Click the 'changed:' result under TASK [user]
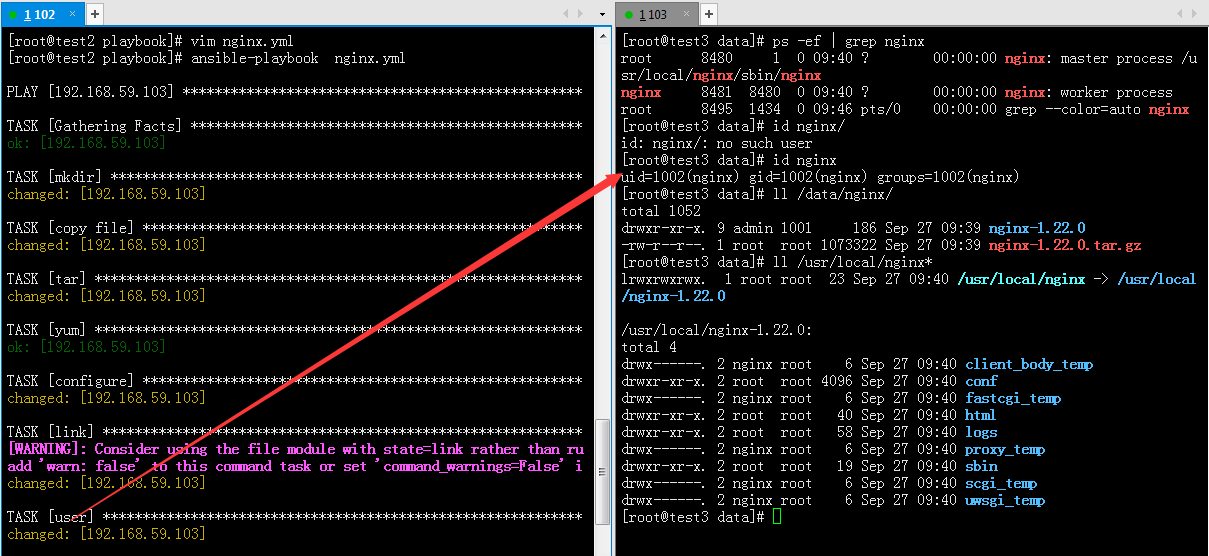This screenshot has width=1209, height=556. tap(106, 534)
